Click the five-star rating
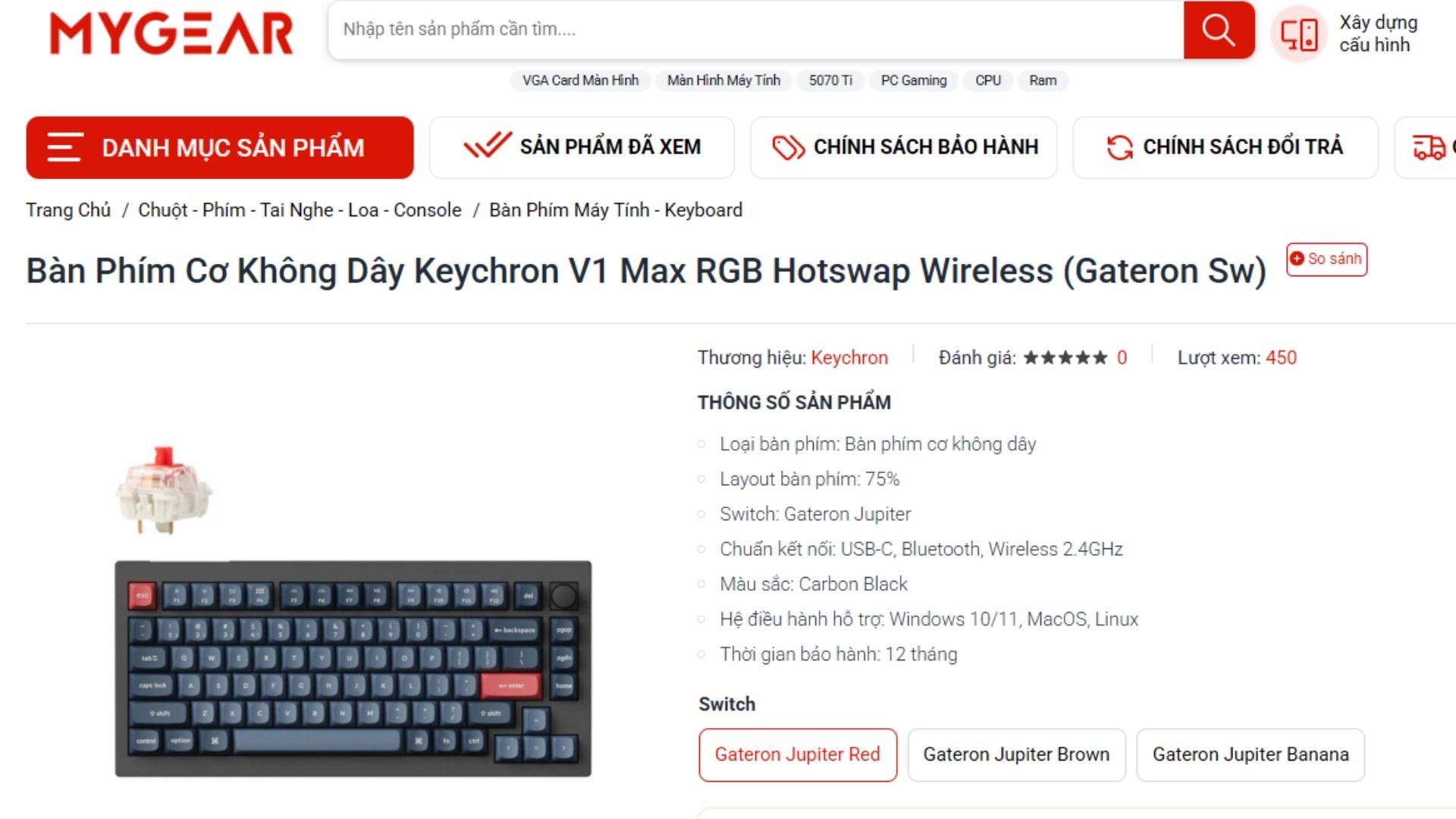The width and height of the screenshot is (1456, 819). pos(1065,358)
